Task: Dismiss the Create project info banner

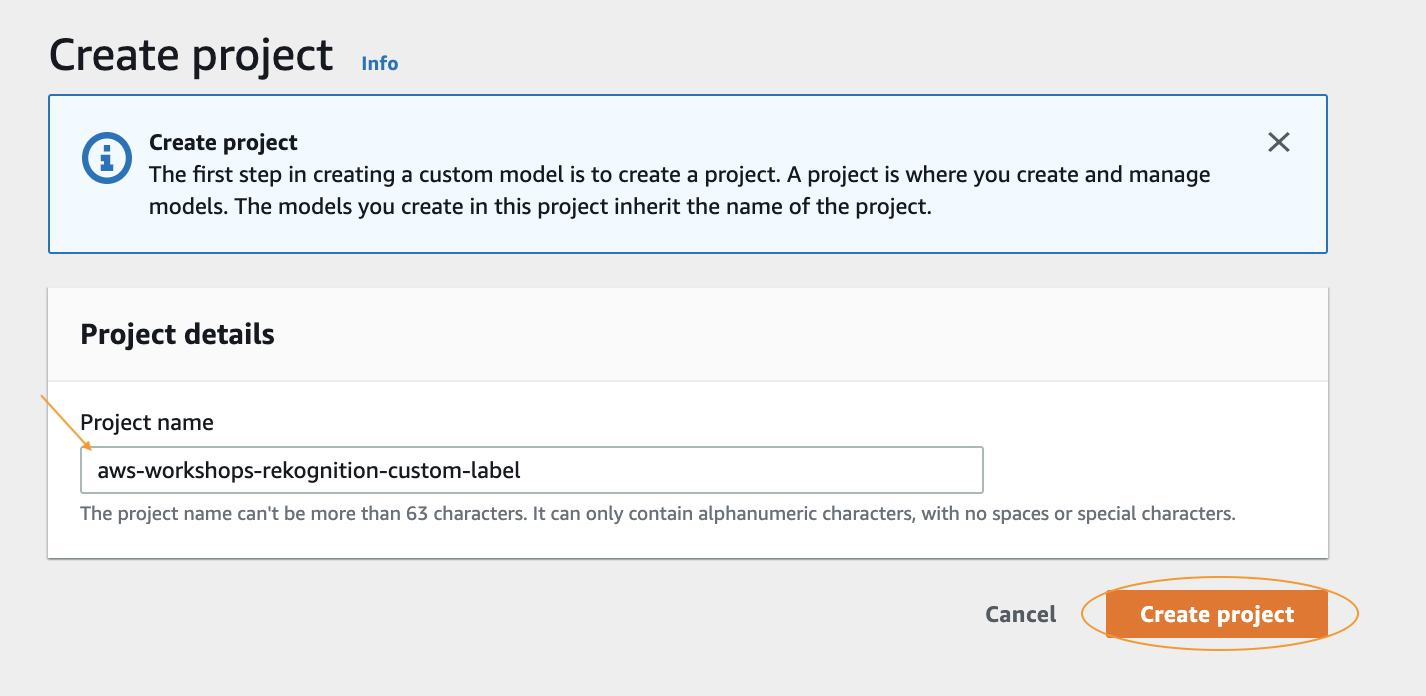Action: coord(1278,142)
